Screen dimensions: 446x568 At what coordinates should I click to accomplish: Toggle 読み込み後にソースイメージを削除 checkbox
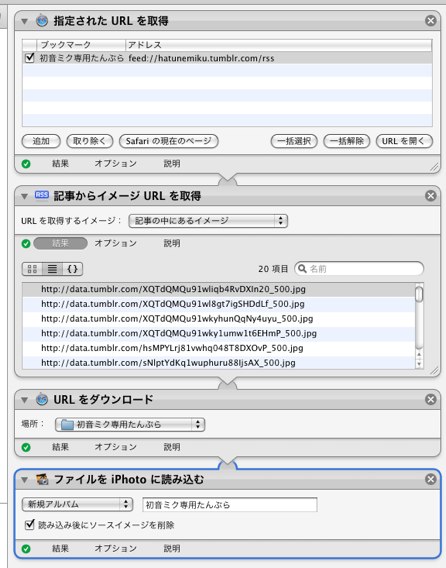[x=29, y=525]
